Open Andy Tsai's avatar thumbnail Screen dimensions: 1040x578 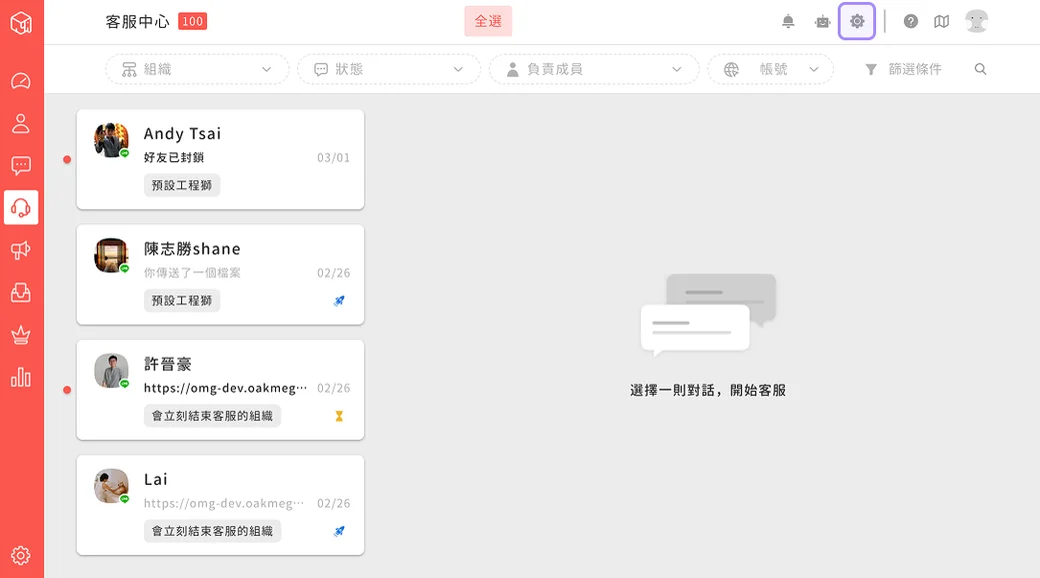[x=111, y=139]
